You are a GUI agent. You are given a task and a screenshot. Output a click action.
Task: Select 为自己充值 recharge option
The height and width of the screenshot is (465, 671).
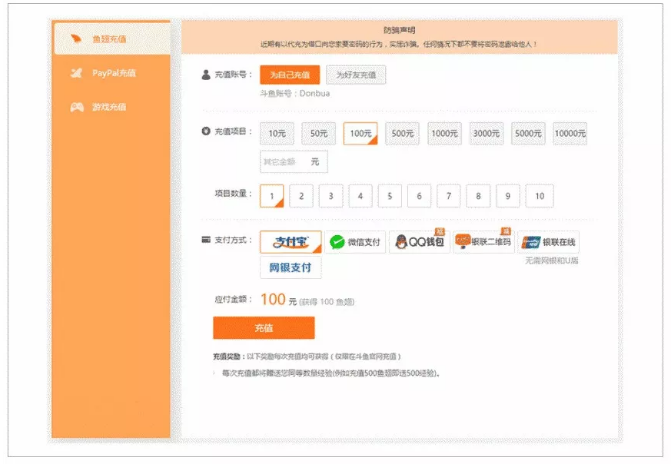[289, 75]
